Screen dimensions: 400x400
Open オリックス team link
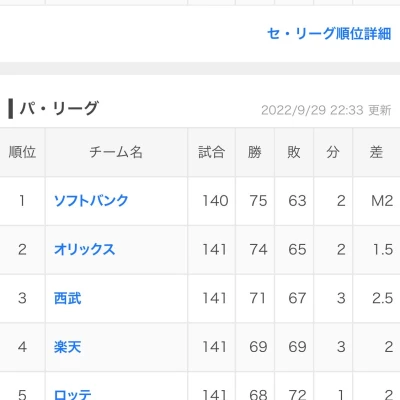point(84,249)
